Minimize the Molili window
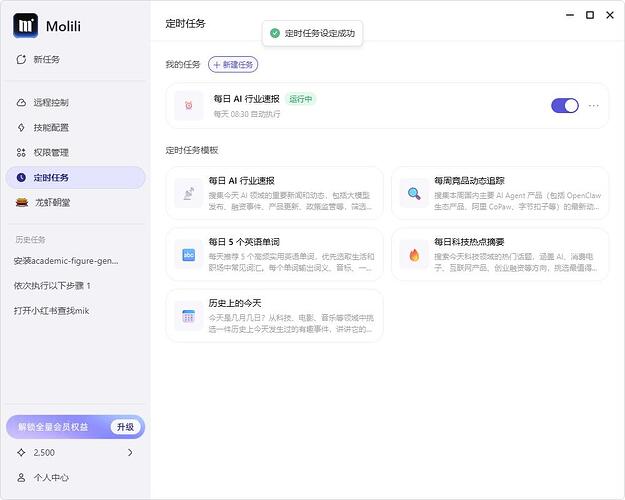Image resolution: width=625 pixels, height=500 pixels. (x=570, y=15)
